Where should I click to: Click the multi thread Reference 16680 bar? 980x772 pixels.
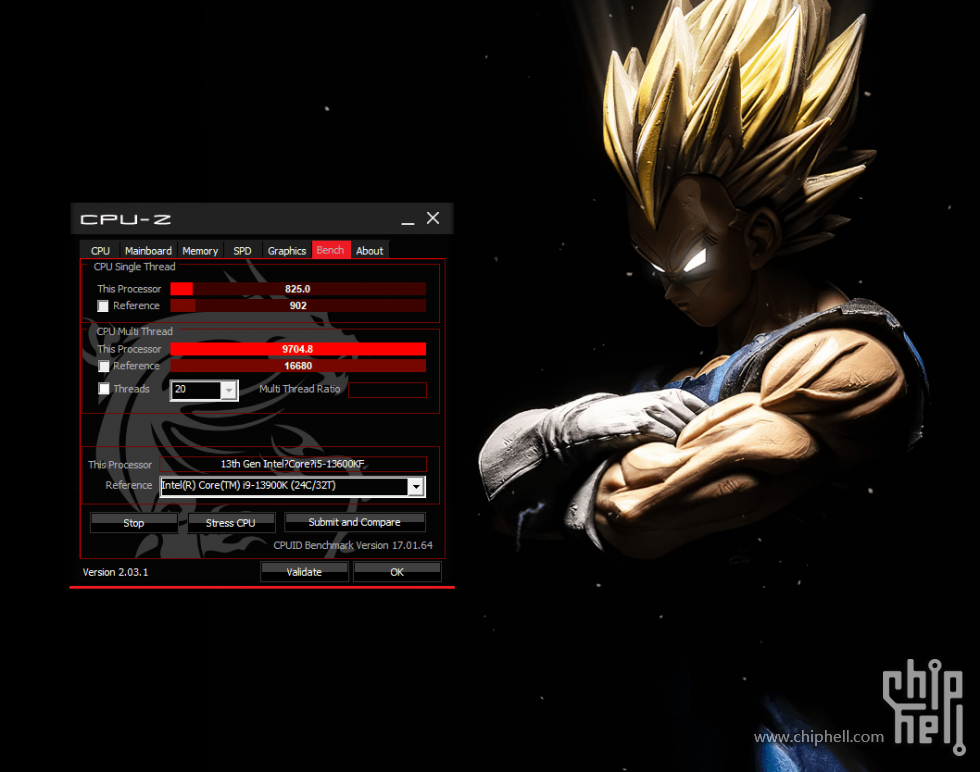(298, 366)
